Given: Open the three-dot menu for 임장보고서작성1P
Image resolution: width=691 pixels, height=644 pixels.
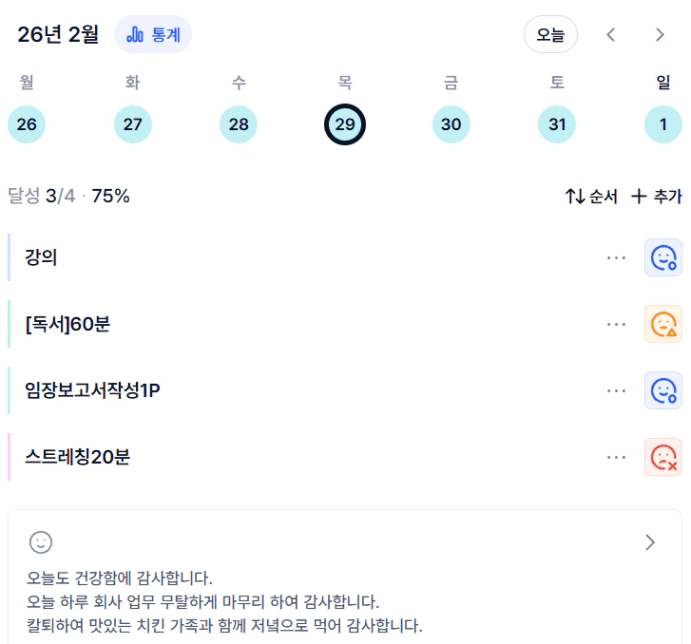Looking at the screenshot, I should 616,391.
